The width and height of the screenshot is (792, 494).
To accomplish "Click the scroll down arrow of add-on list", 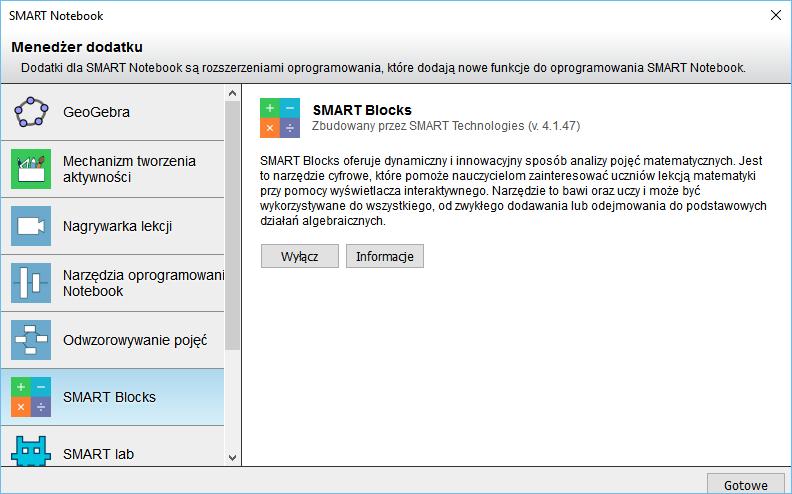I will point(232,458).
